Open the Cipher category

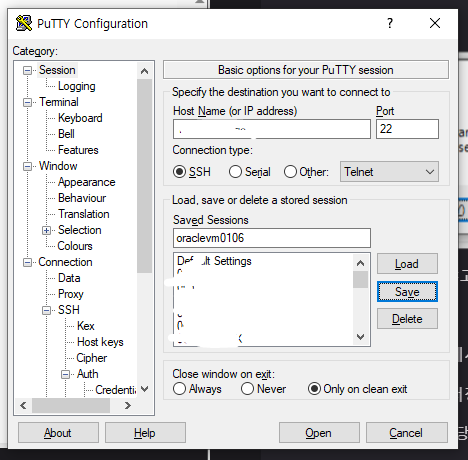click(92, 358)
